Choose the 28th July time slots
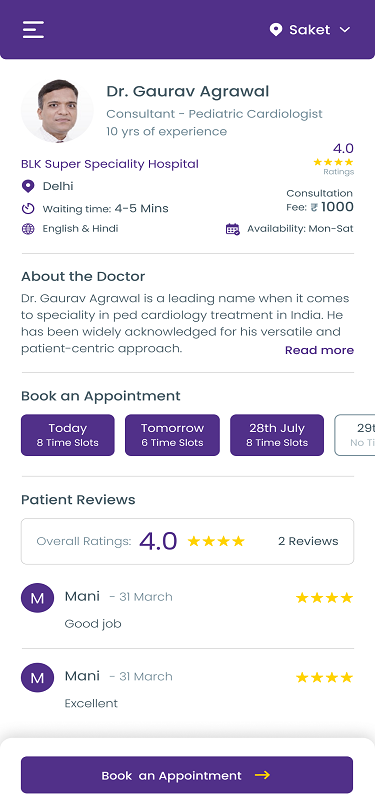Viewport: 375px width, 812px height. (277, 435)
